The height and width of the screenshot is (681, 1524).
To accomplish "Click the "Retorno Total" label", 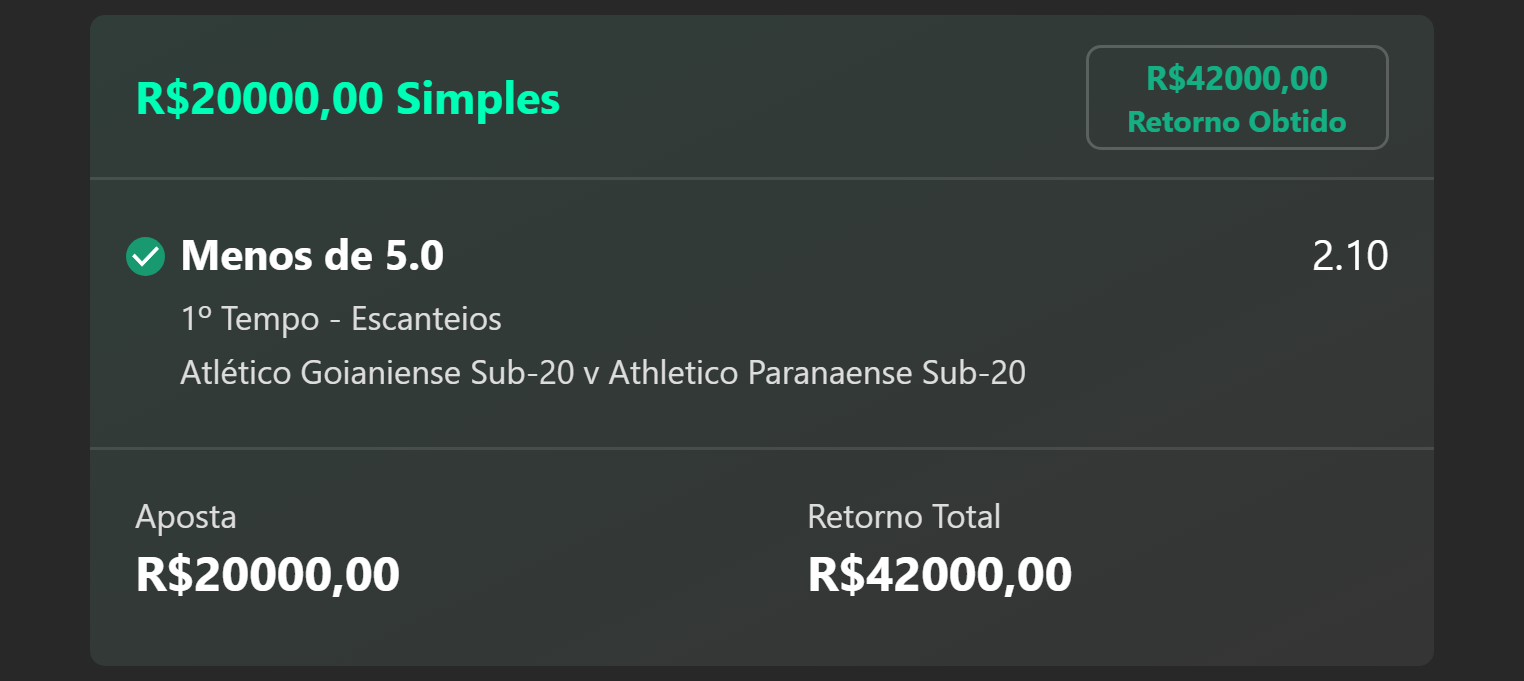I will click(x=904, y=517).
